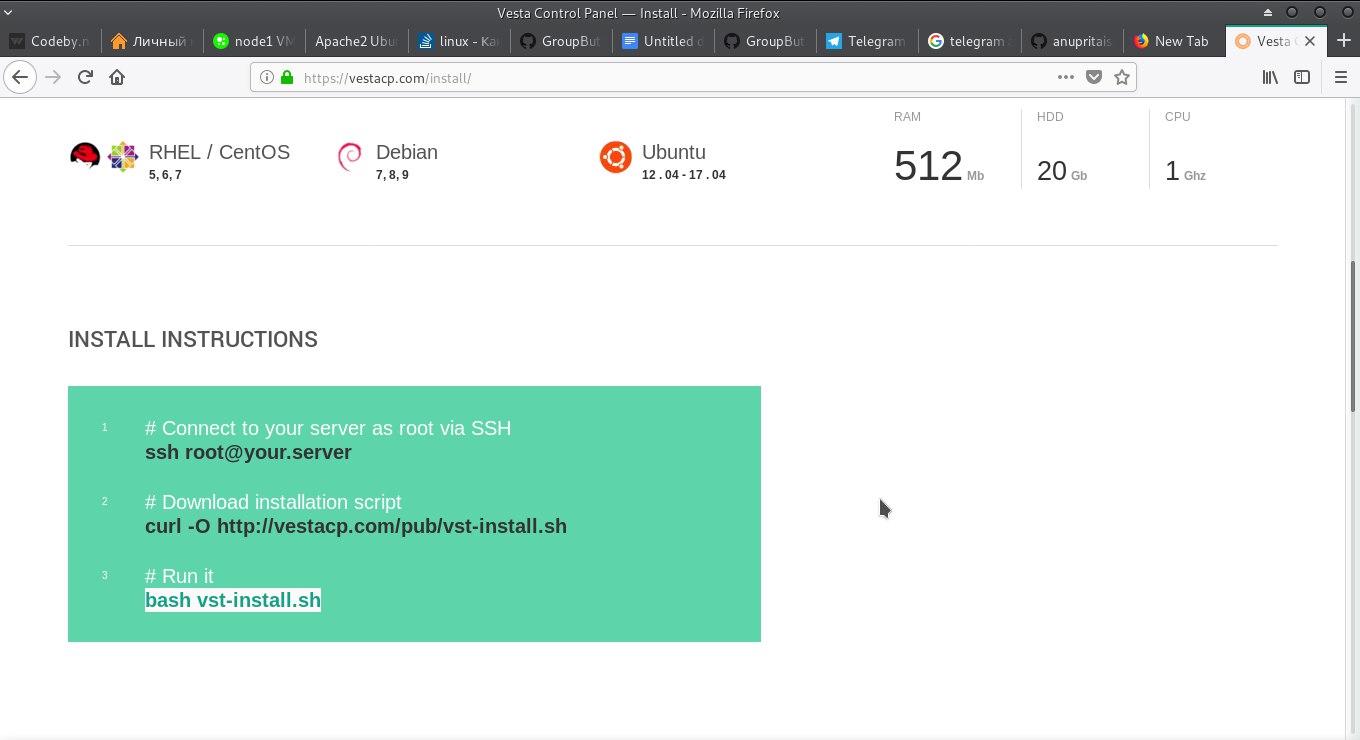Image resolution: width=1360 pixels, height=740 pixels.
Task: Click the highlighted bash vst-install.sh command
Action: pos(233,600)
